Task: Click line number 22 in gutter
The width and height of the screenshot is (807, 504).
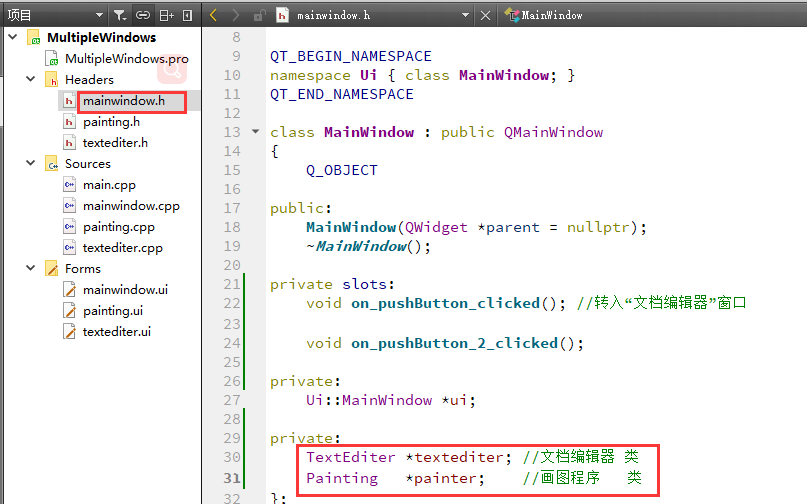Action: tap(232, 303)
